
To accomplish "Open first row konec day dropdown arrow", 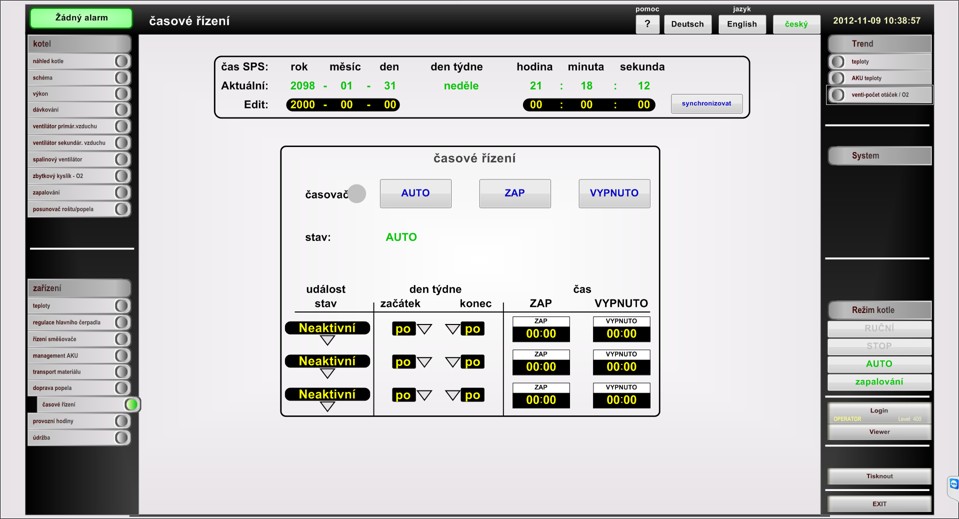I will 453,329.
